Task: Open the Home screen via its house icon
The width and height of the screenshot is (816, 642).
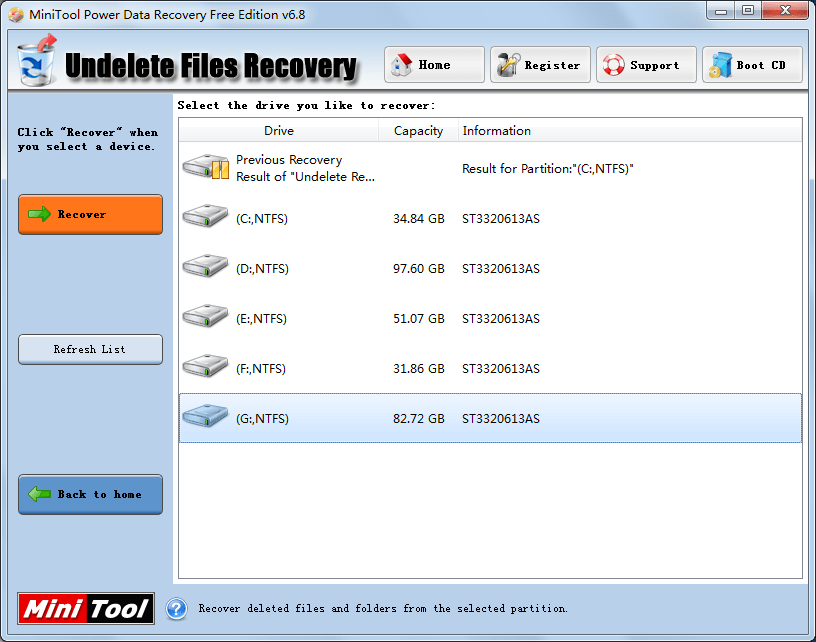Action: coord(404,64)
